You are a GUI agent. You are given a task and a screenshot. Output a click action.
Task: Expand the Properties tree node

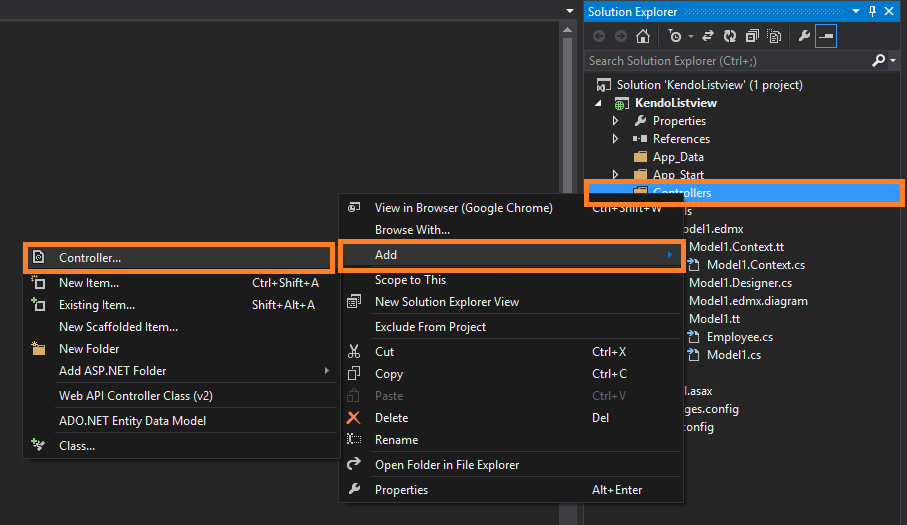tap(615, 121)
